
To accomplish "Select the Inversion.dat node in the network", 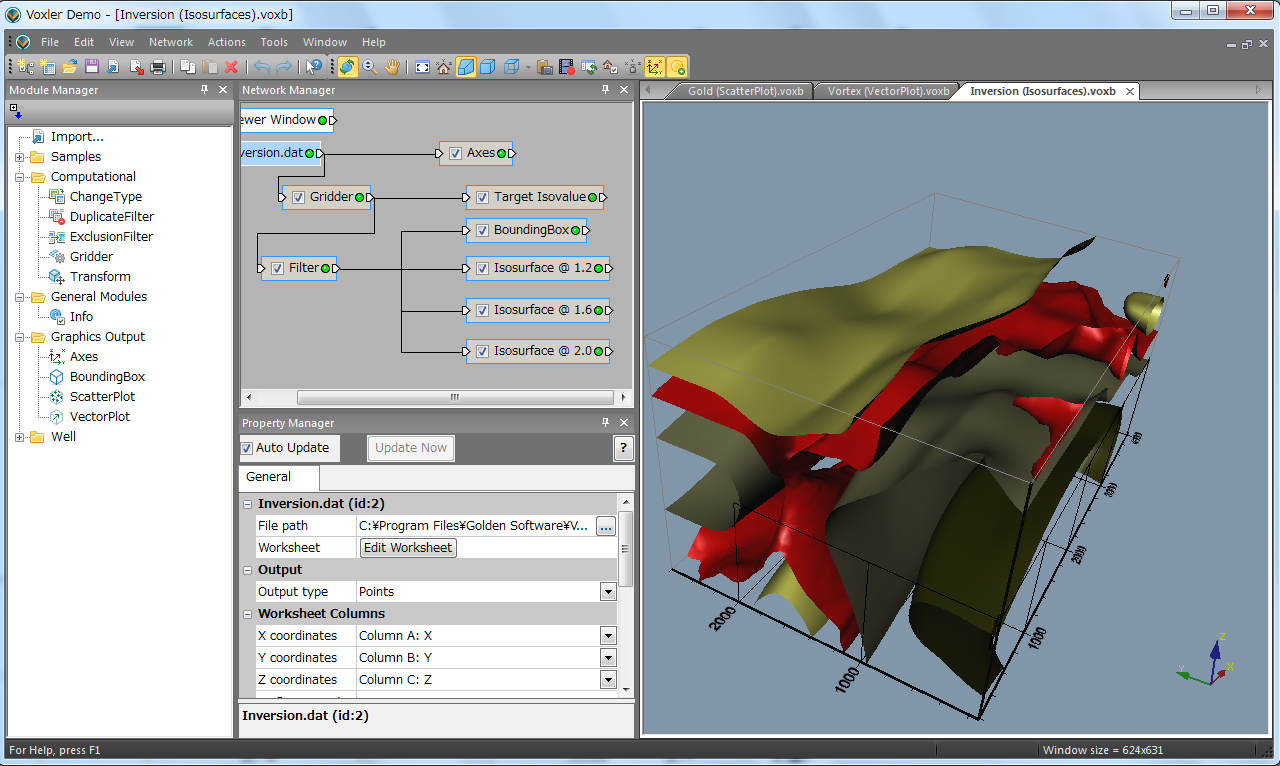I will 280,153.
